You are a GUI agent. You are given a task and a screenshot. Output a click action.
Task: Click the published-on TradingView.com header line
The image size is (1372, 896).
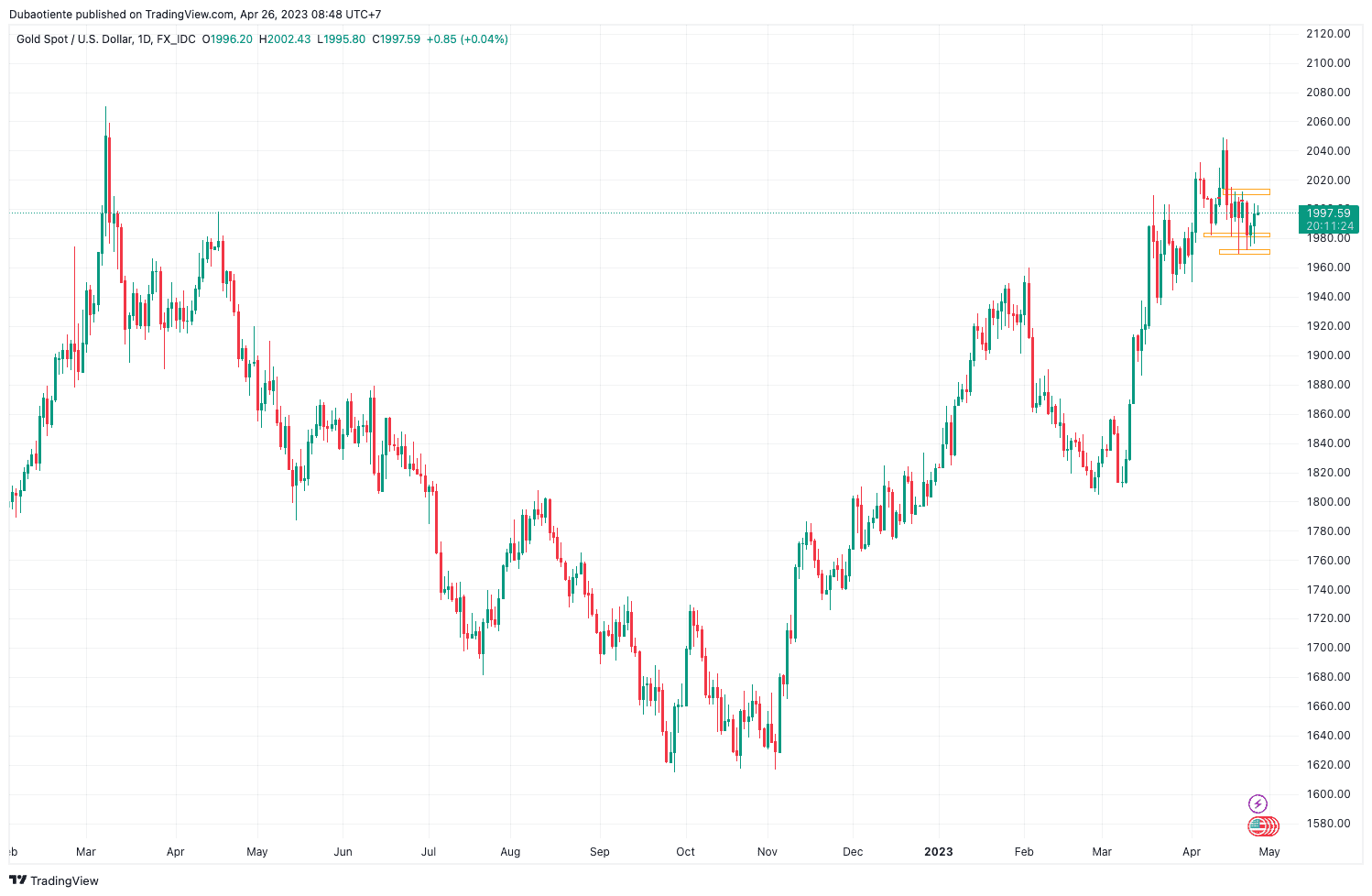(195, 15)
